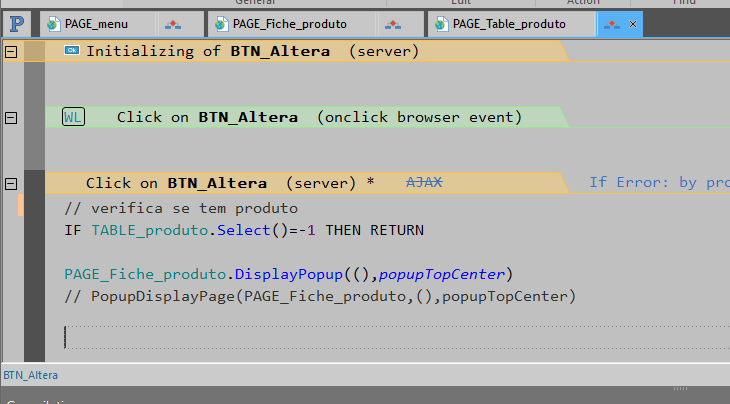Select the Click on BTN_Altera browser event header
Screen dimensions: 730x404
(307, 117)
